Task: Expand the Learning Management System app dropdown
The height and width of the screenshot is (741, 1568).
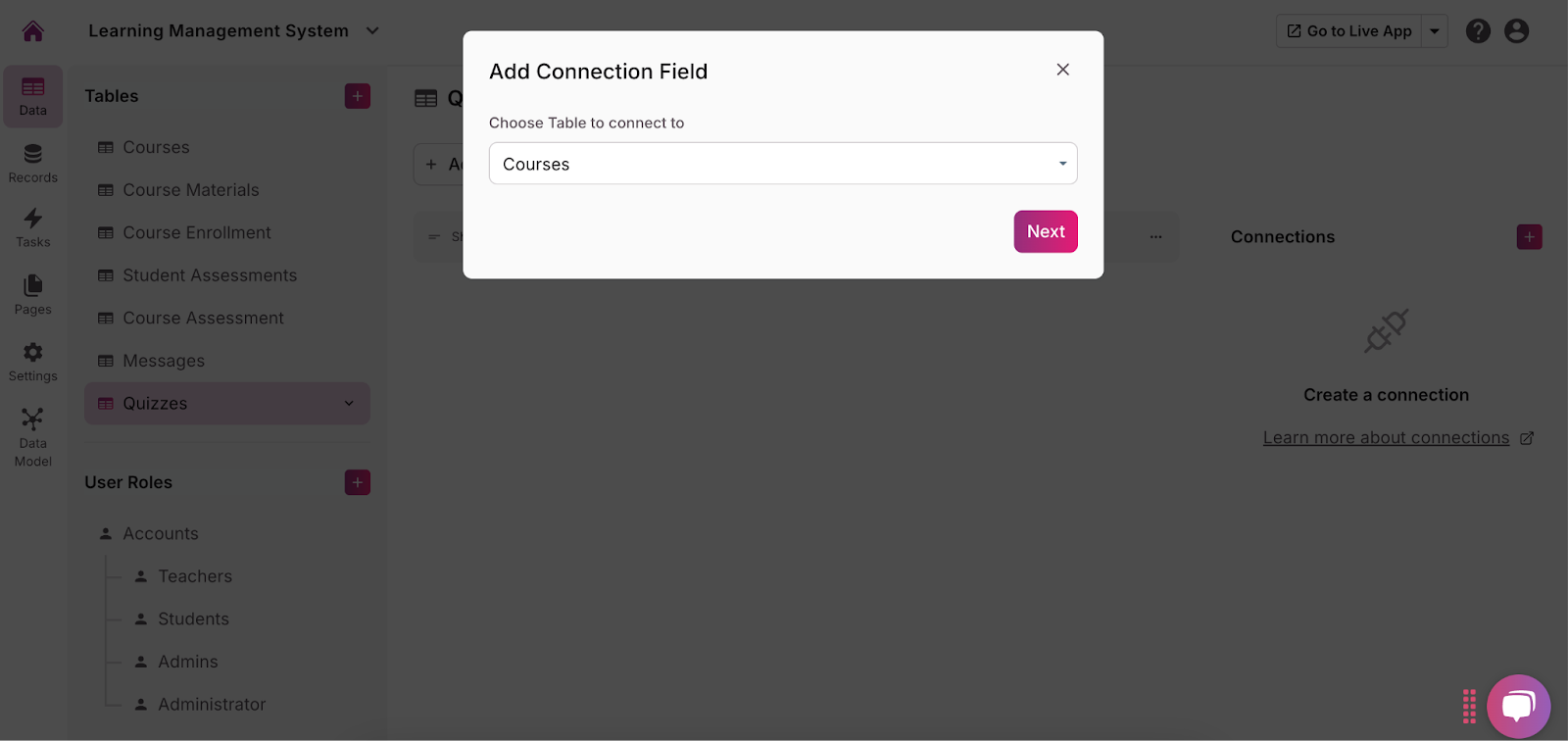Action: pyautogui.click(x=372, y=31)
